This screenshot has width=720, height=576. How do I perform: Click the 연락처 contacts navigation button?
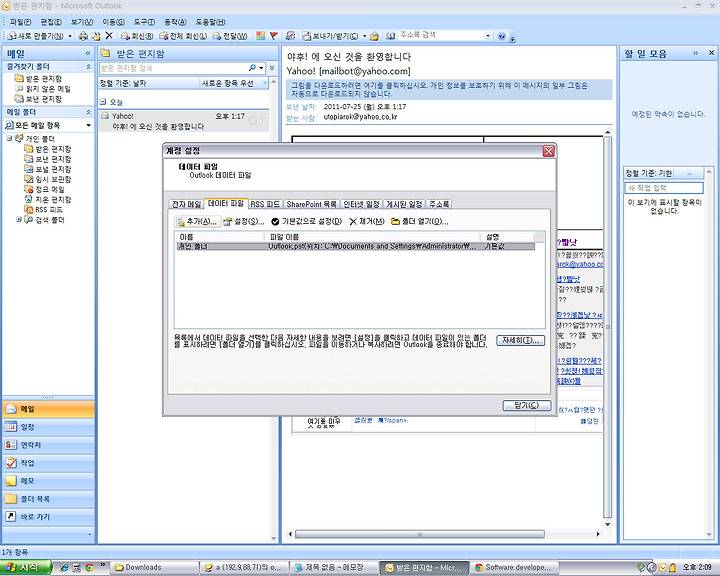click(x=48, y=445)
